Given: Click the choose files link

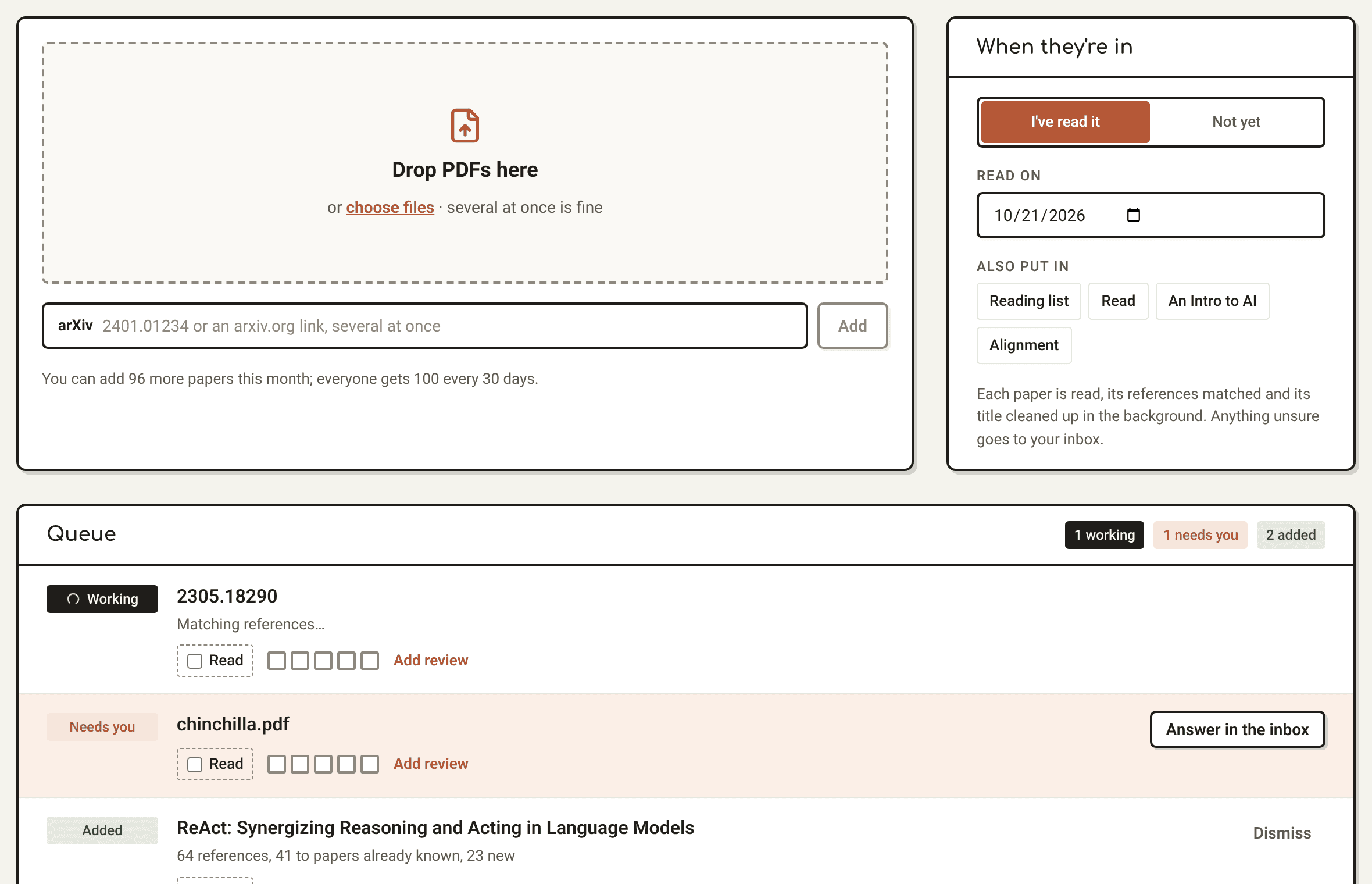Looking at the screenshot, I should pos(390,208).
